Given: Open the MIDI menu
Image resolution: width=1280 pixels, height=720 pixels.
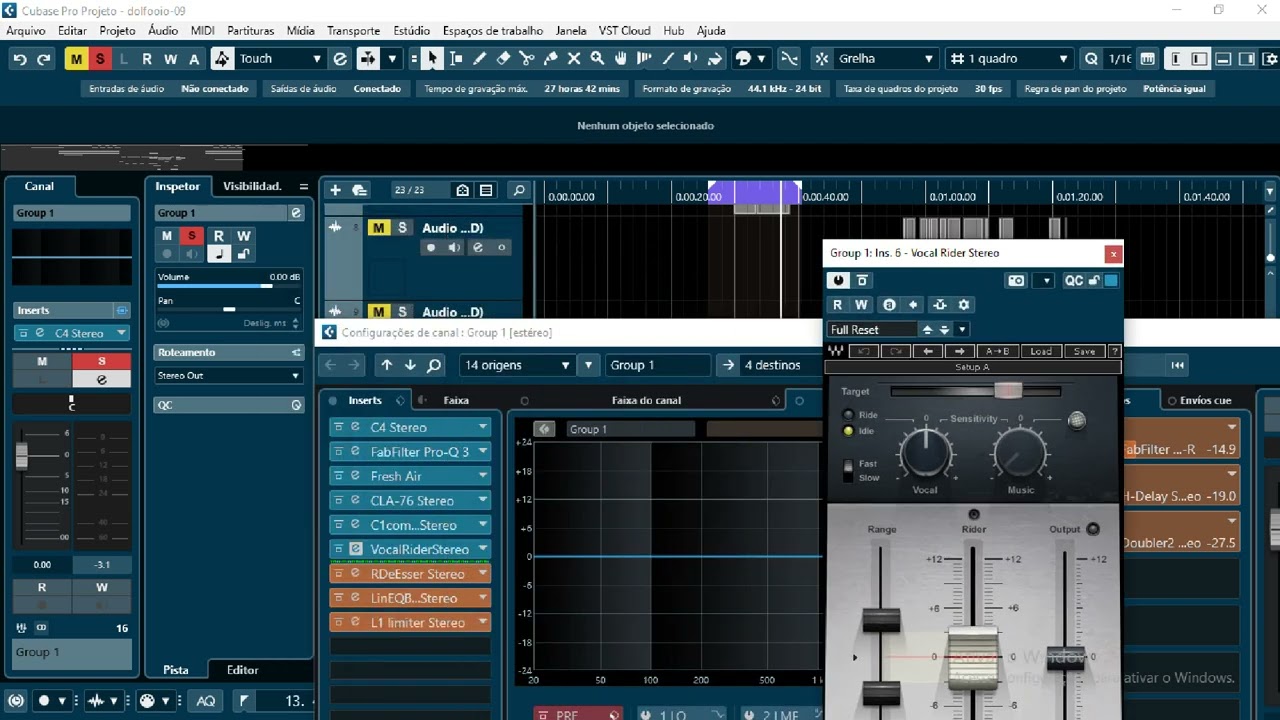Looking at the screenshot, I should [203, 31].
